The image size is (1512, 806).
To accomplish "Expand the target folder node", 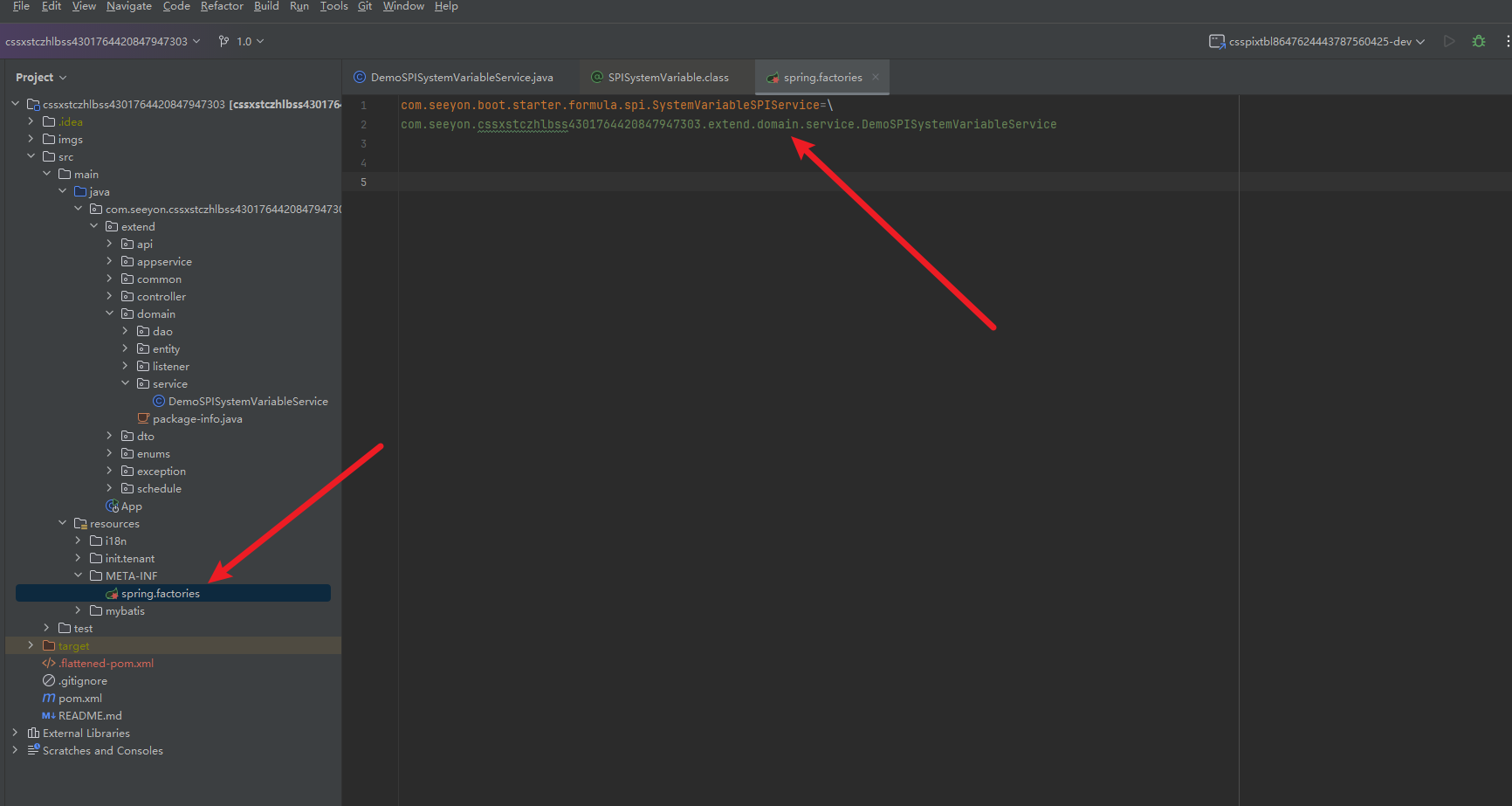I will [x=31, y=646].
